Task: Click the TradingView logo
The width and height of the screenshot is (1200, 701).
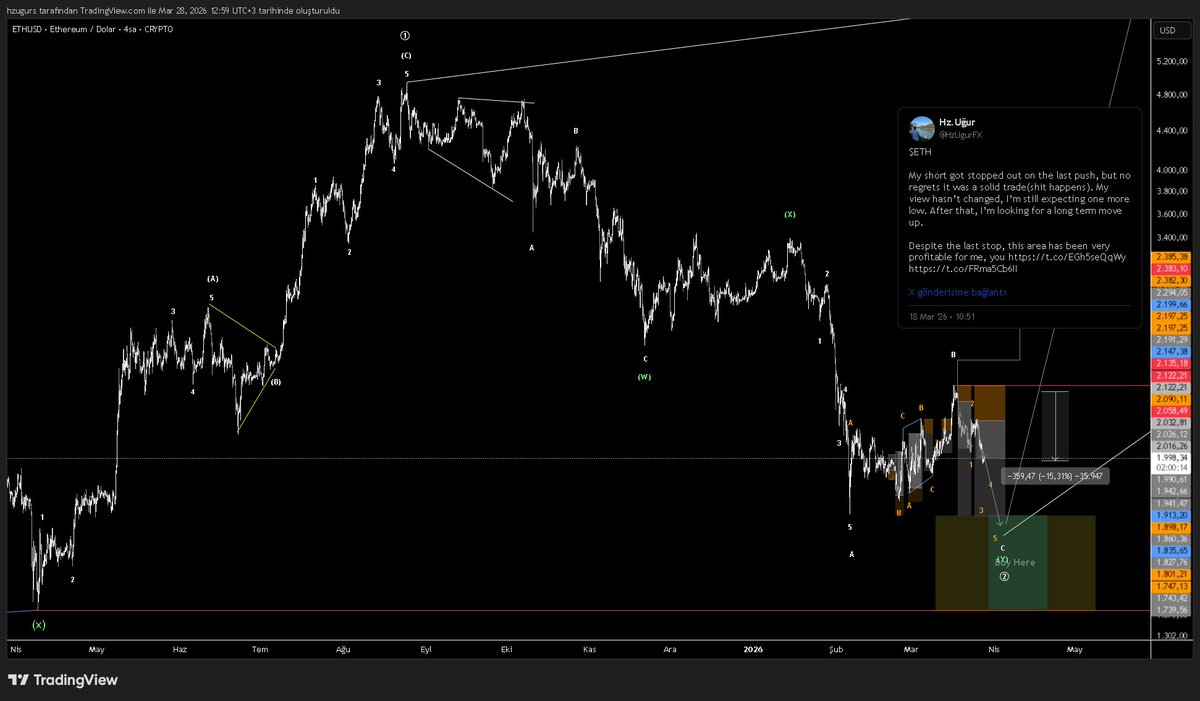Action: pos(63,680)
